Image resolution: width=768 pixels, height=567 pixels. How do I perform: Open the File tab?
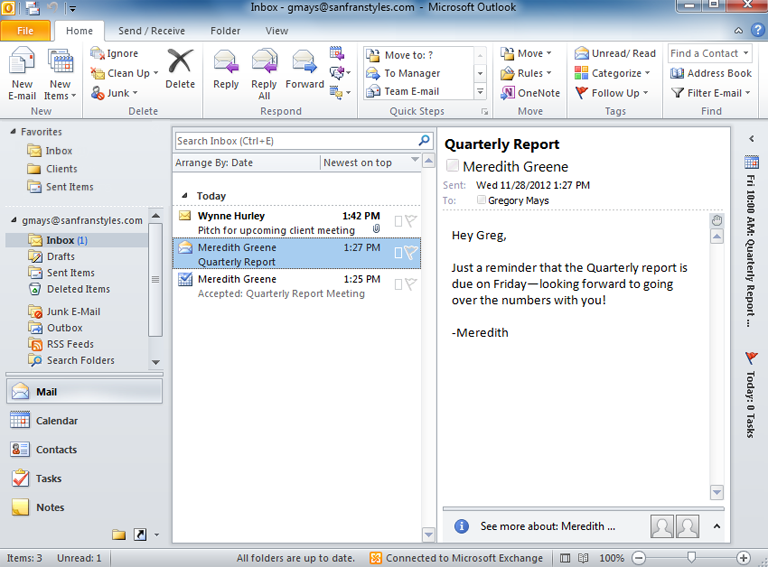(25, 30)
